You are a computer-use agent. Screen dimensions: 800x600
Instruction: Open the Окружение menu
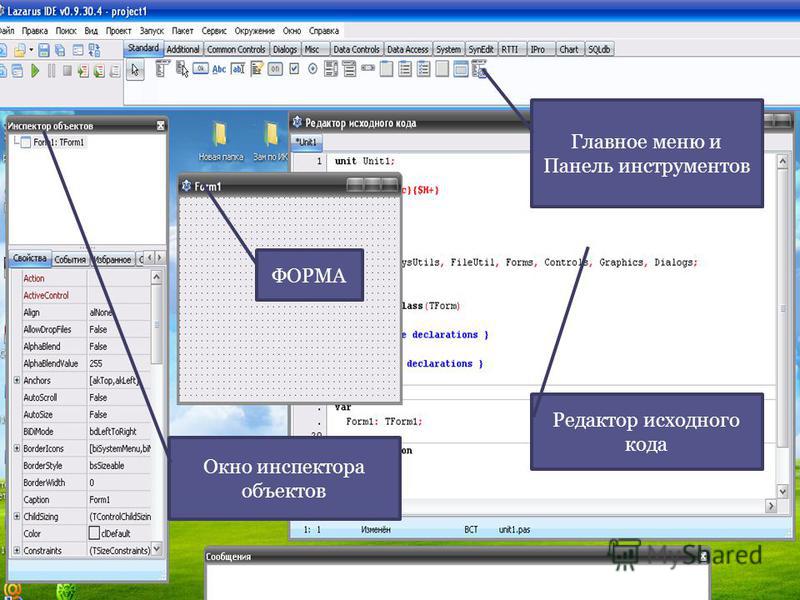pyautogui.click(x=255, y=31)
